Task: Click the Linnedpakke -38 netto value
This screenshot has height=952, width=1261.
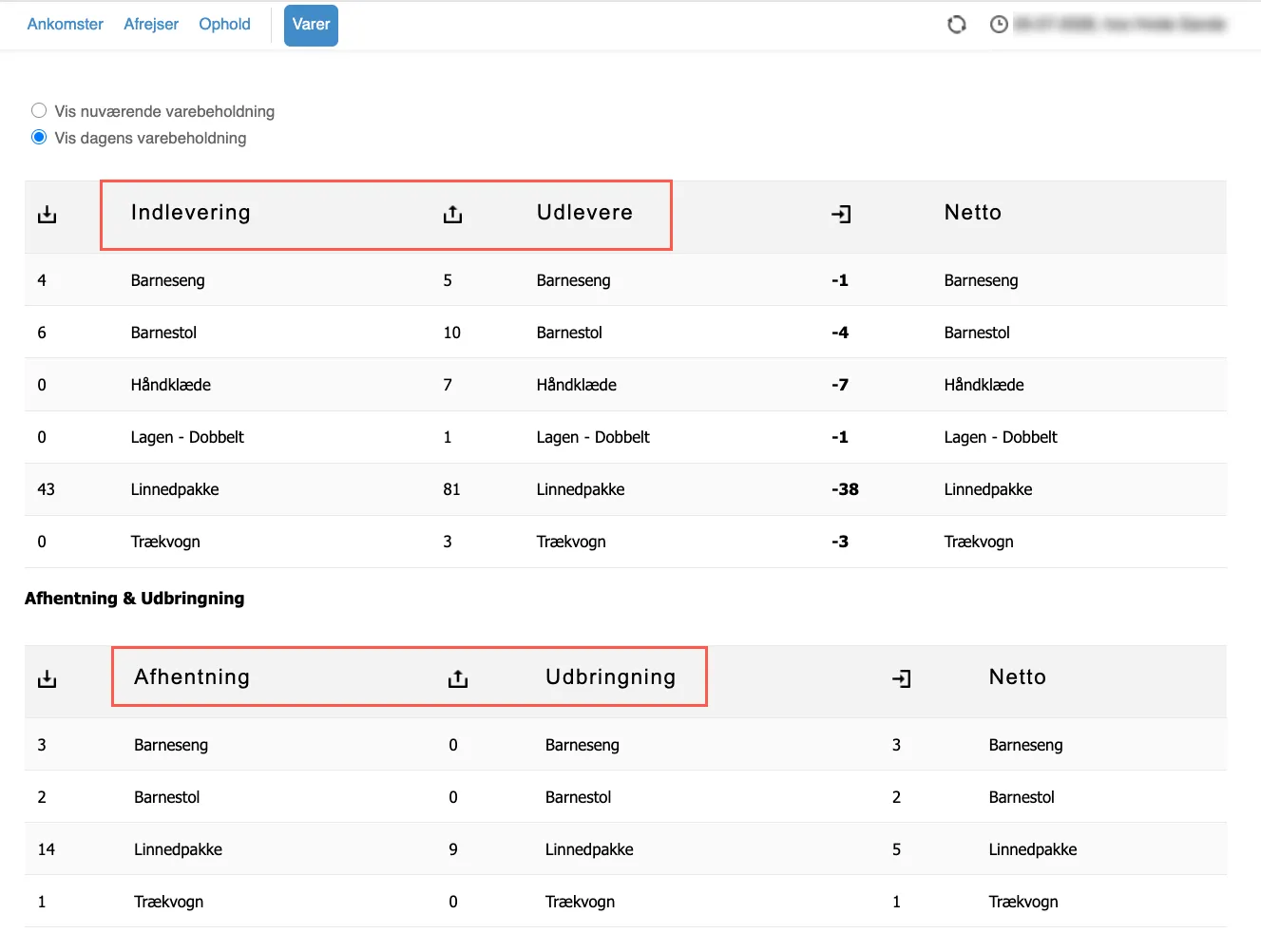Action: pyautogui.click(x=845, y=489)
